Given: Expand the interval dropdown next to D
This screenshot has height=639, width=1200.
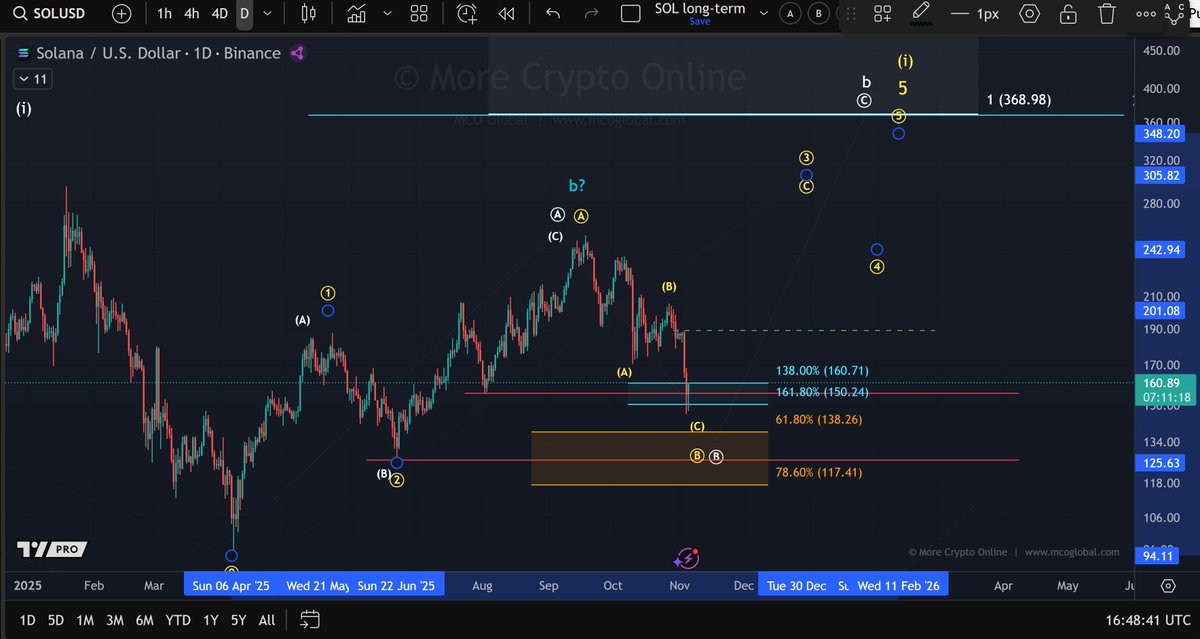Looking at the screenshot, I should 265,14.
